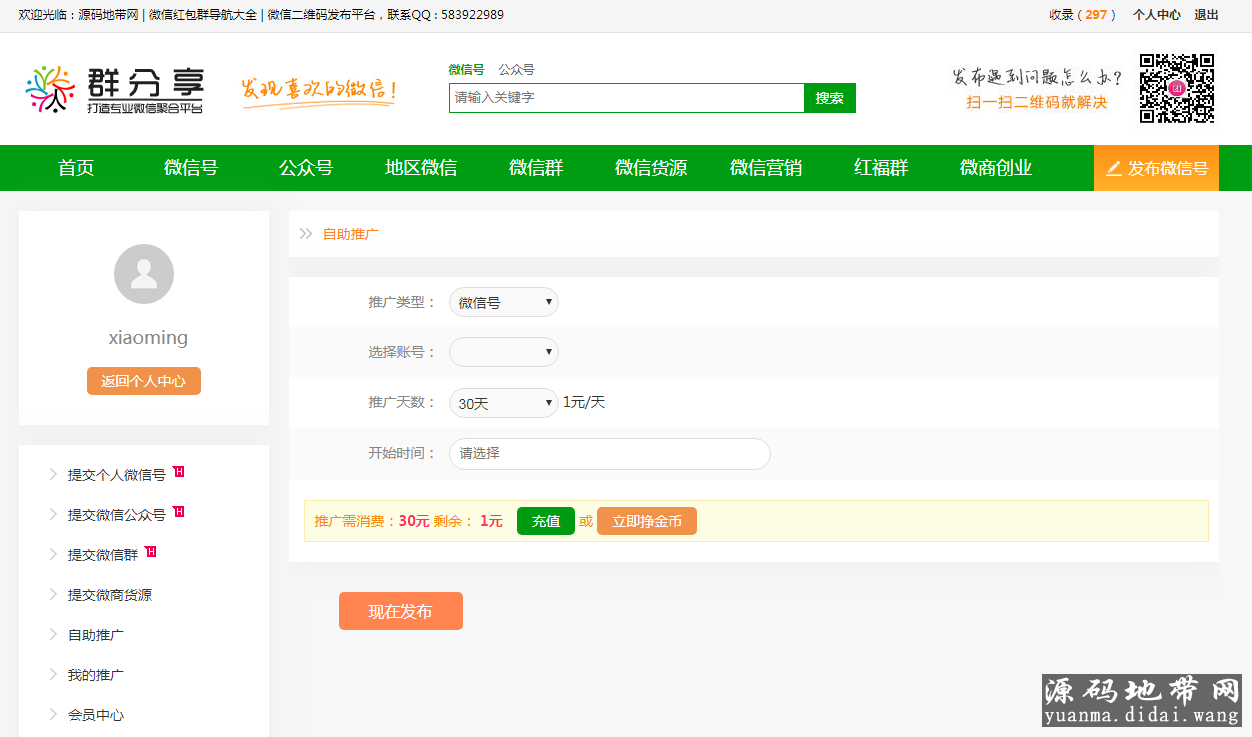1252x737 pixels.
Task: Click the green 充值 button
Action: coord(545,521)
